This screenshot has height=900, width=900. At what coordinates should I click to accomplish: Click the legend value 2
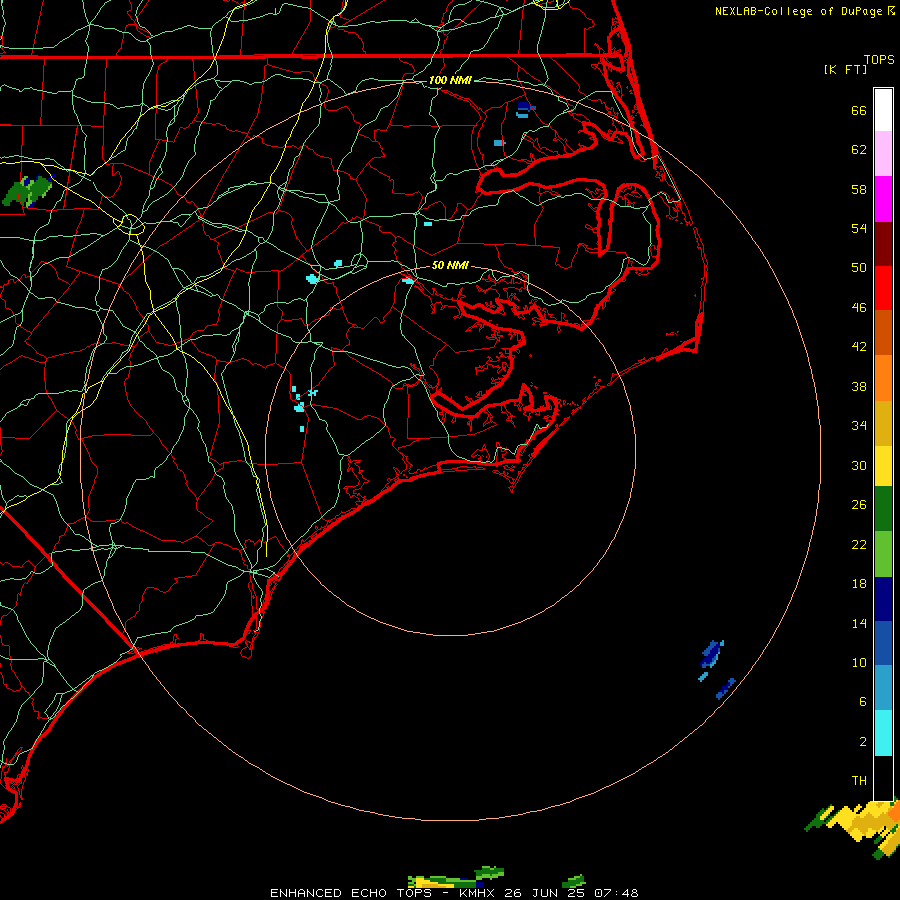pyautogui.click(x=862, y=742)
